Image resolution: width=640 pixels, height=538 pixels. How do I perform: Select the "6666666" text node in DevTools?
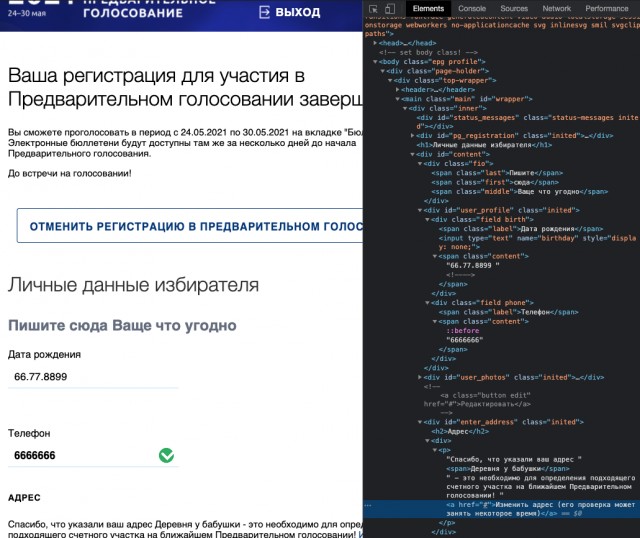(464, 340)
